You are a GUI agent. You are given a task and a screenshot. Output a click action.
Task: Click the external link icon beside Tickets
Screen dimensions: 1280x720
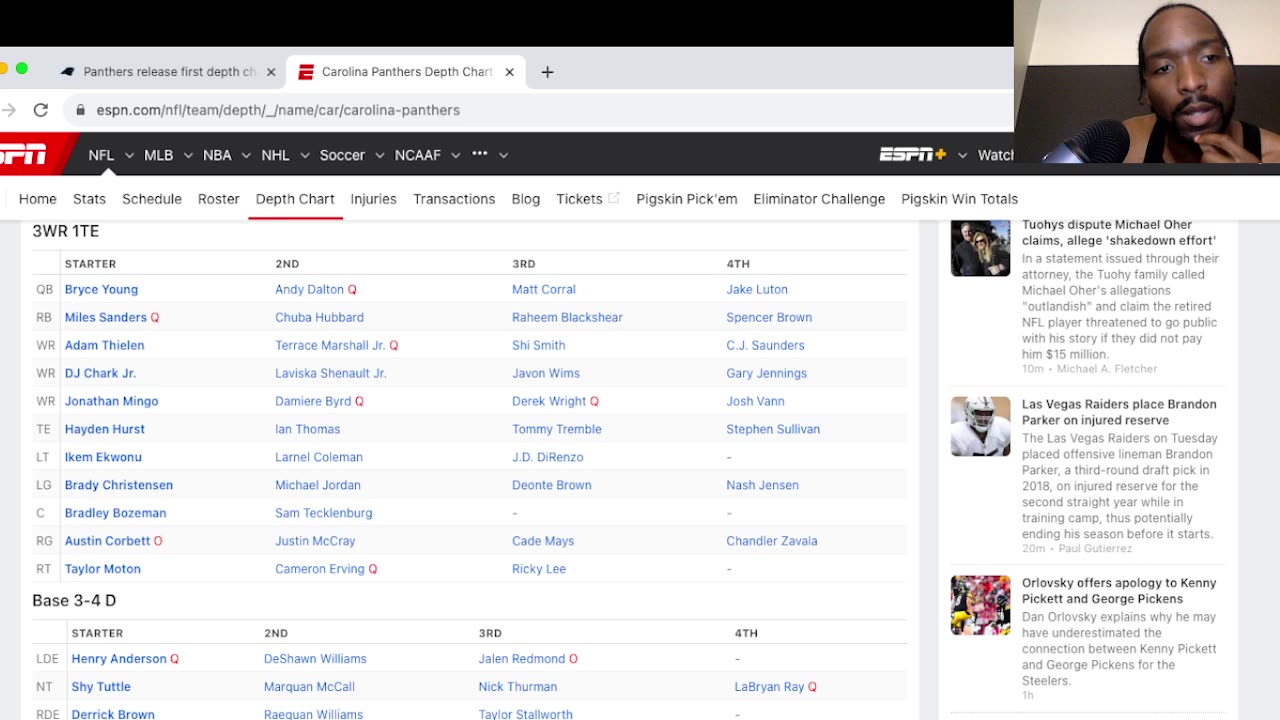[614, 198]
